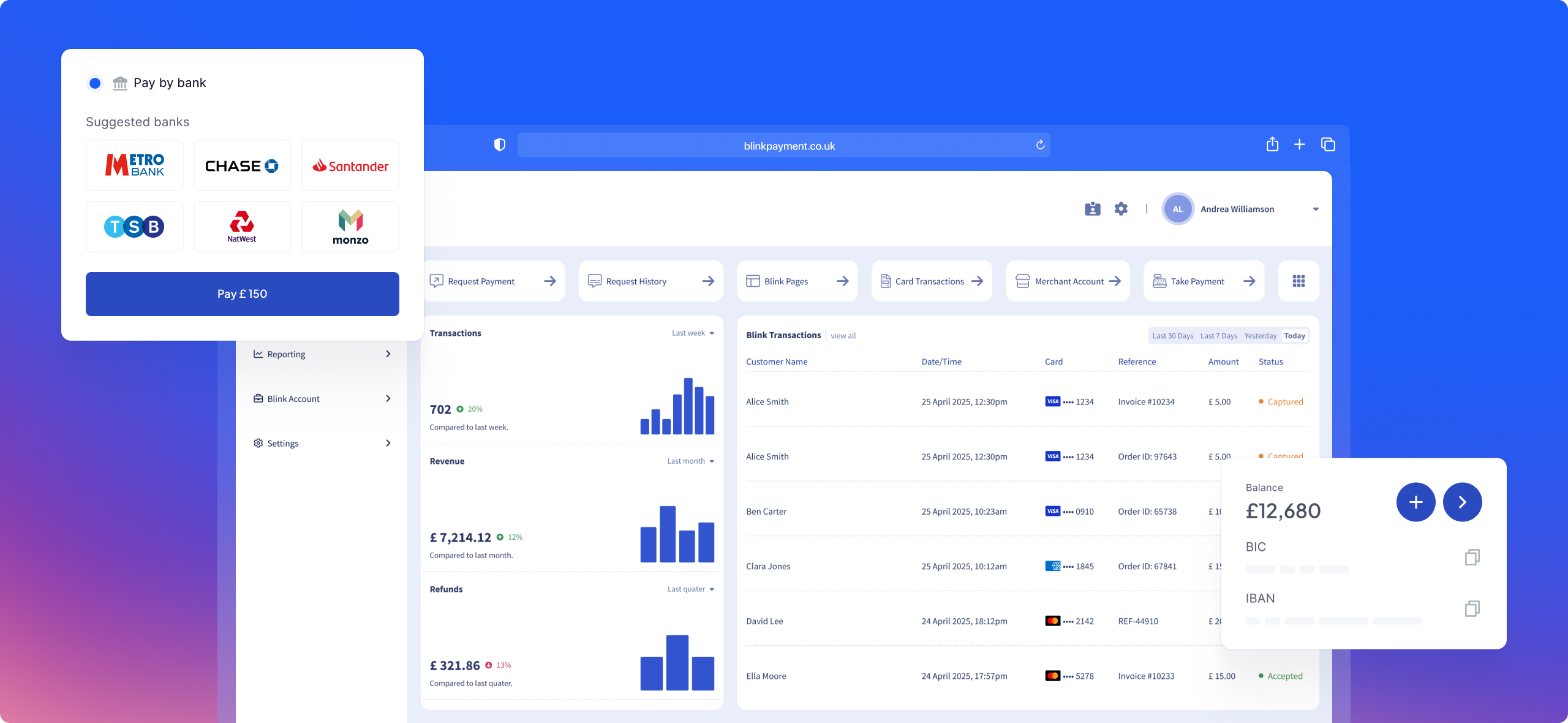Click the Request Payment icon
Screen dimensions: 1568x723
436,281
